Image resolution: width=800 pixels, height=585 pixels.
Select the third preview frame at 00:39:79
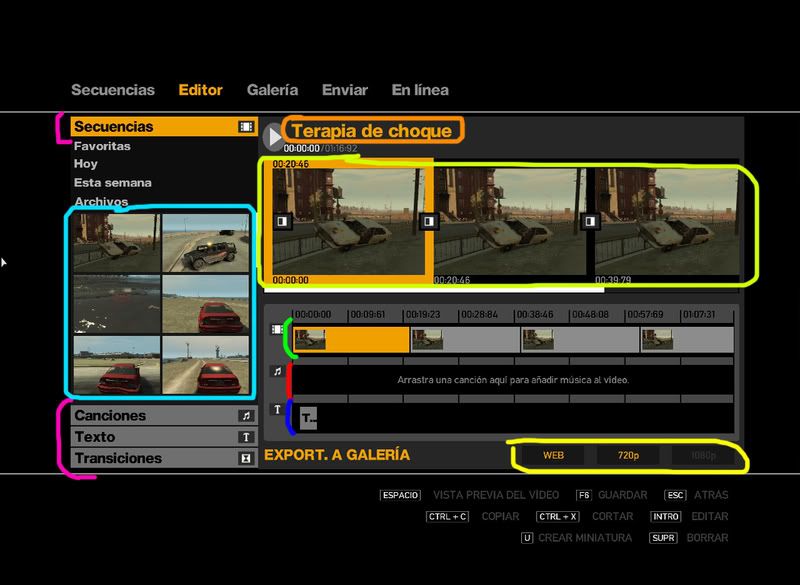point(667,221)
